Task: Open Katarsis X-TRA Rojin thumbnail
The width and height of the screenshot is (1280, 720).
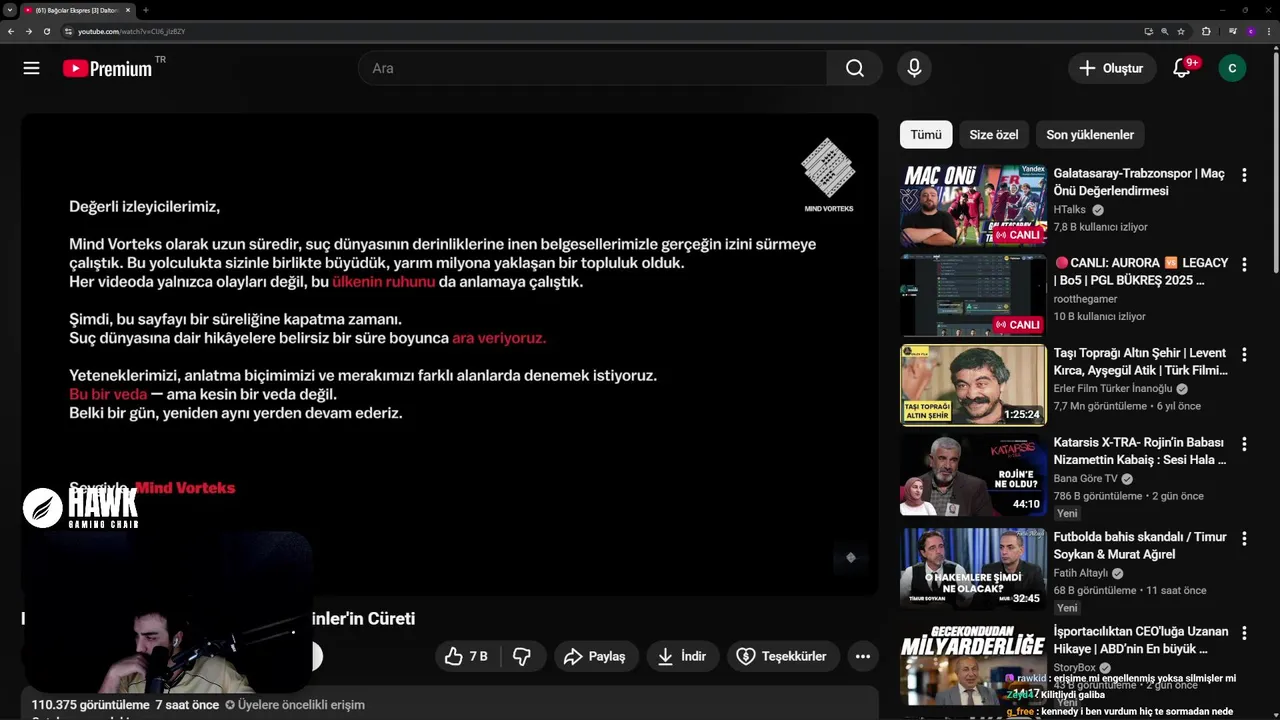Action: (973, 474)
